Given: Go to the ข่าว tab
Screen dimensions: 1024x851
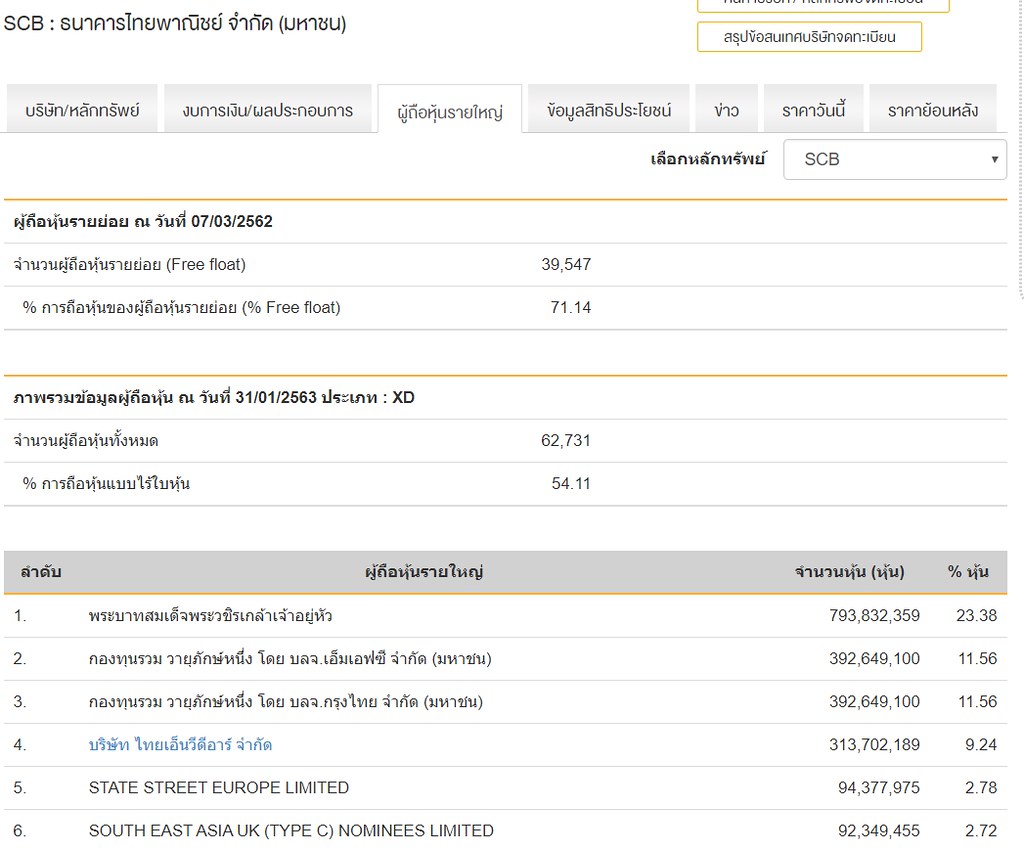Looking at the screenshot, I should click(726, 109).
